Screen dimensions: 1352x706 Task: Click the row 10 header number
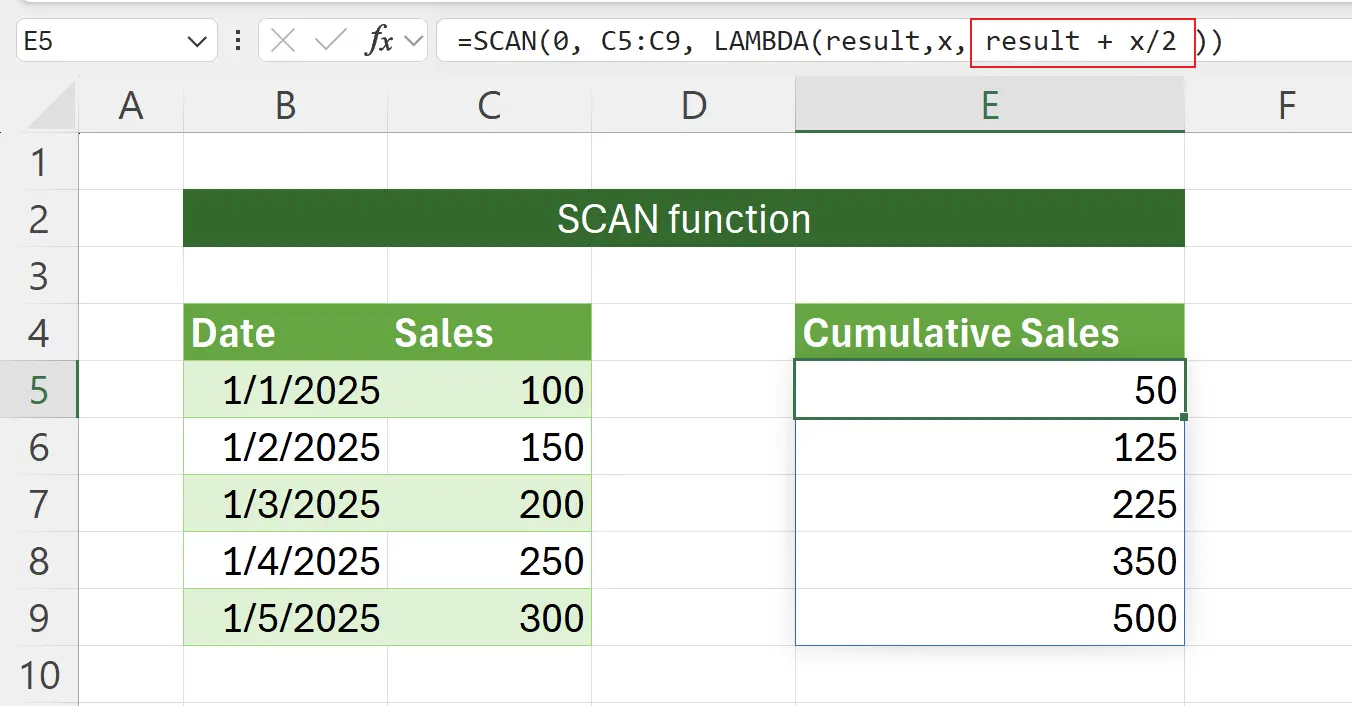coord(40,675)
